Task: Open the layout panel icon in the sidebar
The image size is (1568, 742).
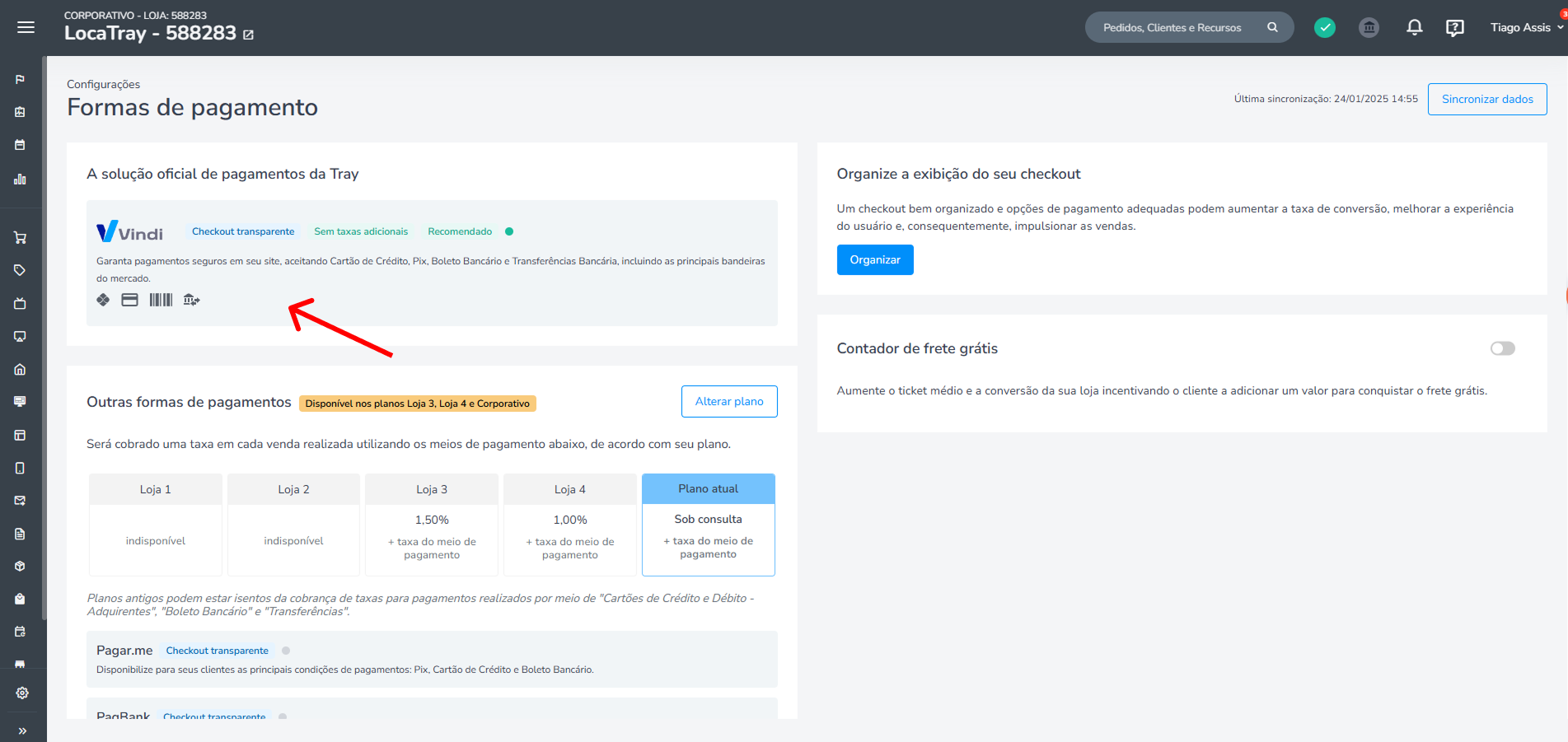Action: 21,435
